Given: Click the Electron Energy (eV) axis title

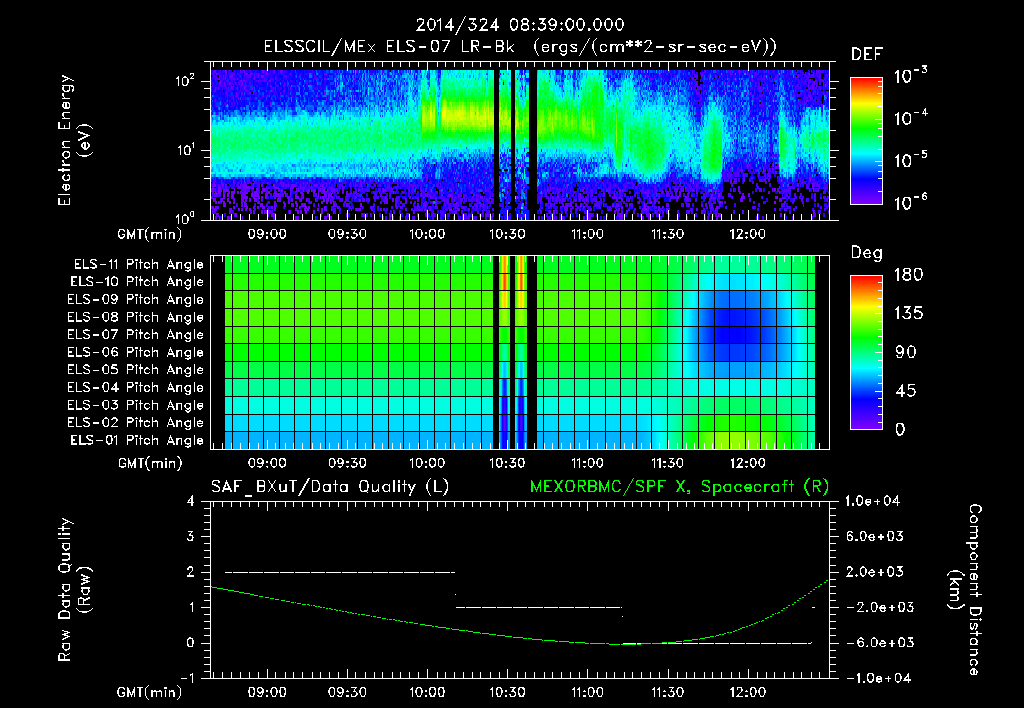Looking at the screenshot, I should coord(74,140).
